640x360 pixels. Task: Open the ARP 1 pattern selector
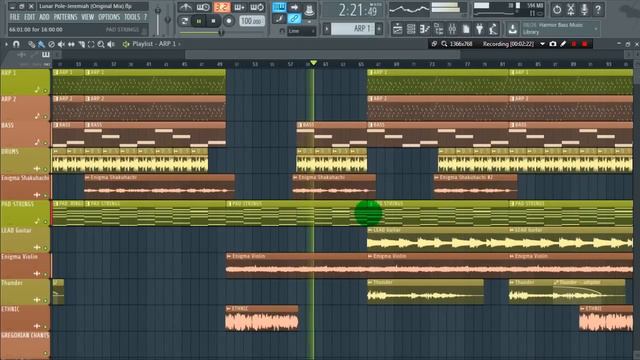[353, 29]
